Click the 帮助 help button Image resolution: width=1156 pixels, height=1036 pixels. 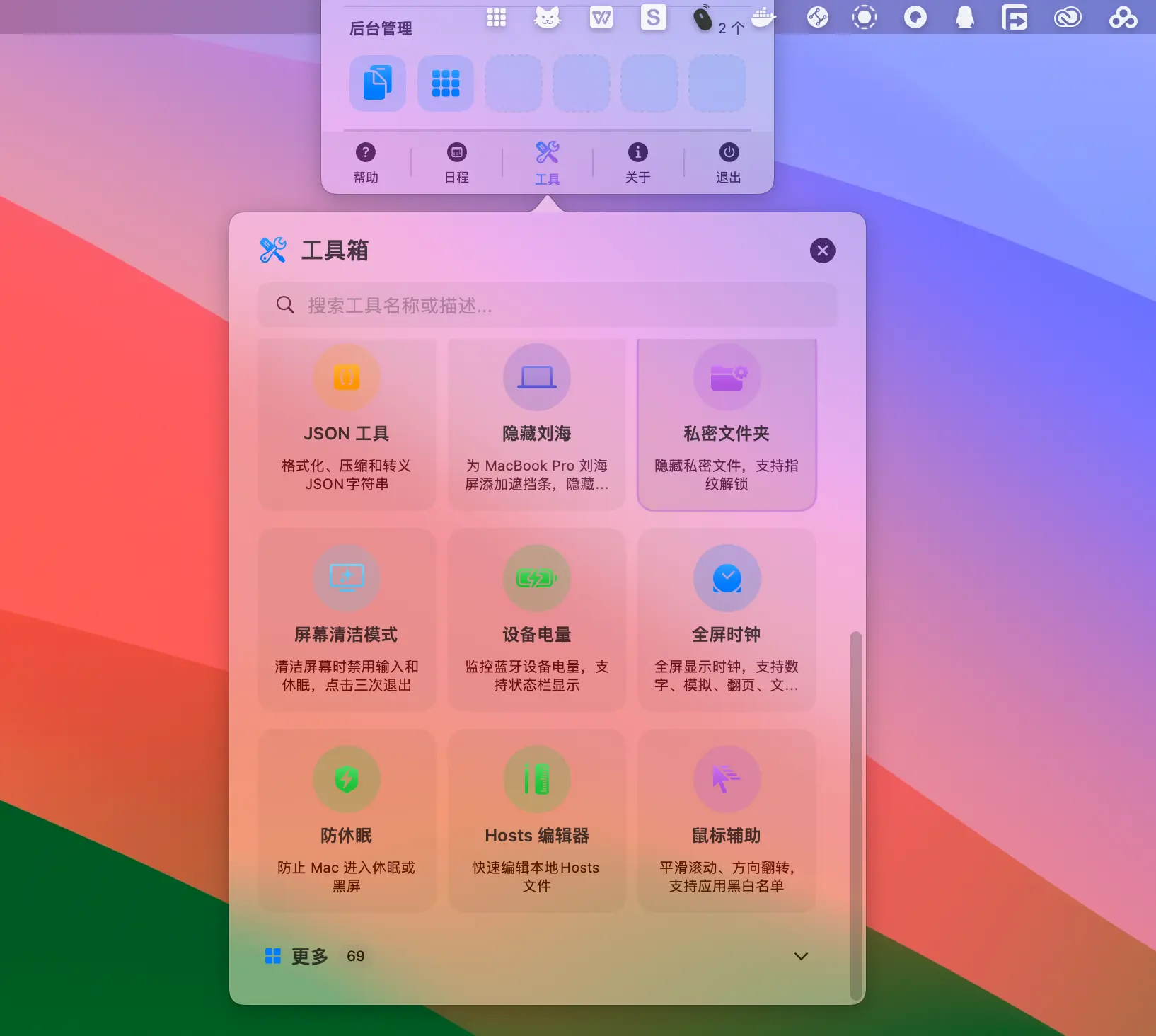point(366,163)
